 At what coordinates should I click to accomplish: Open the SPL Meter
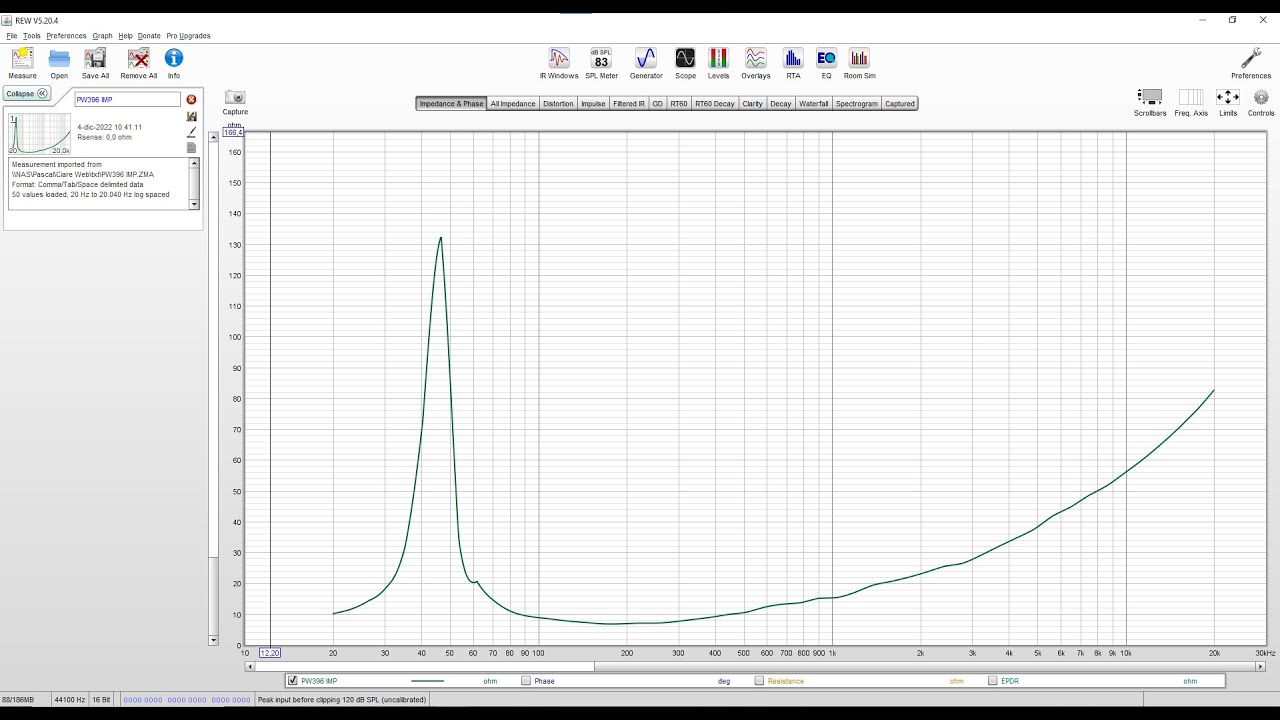601,58
